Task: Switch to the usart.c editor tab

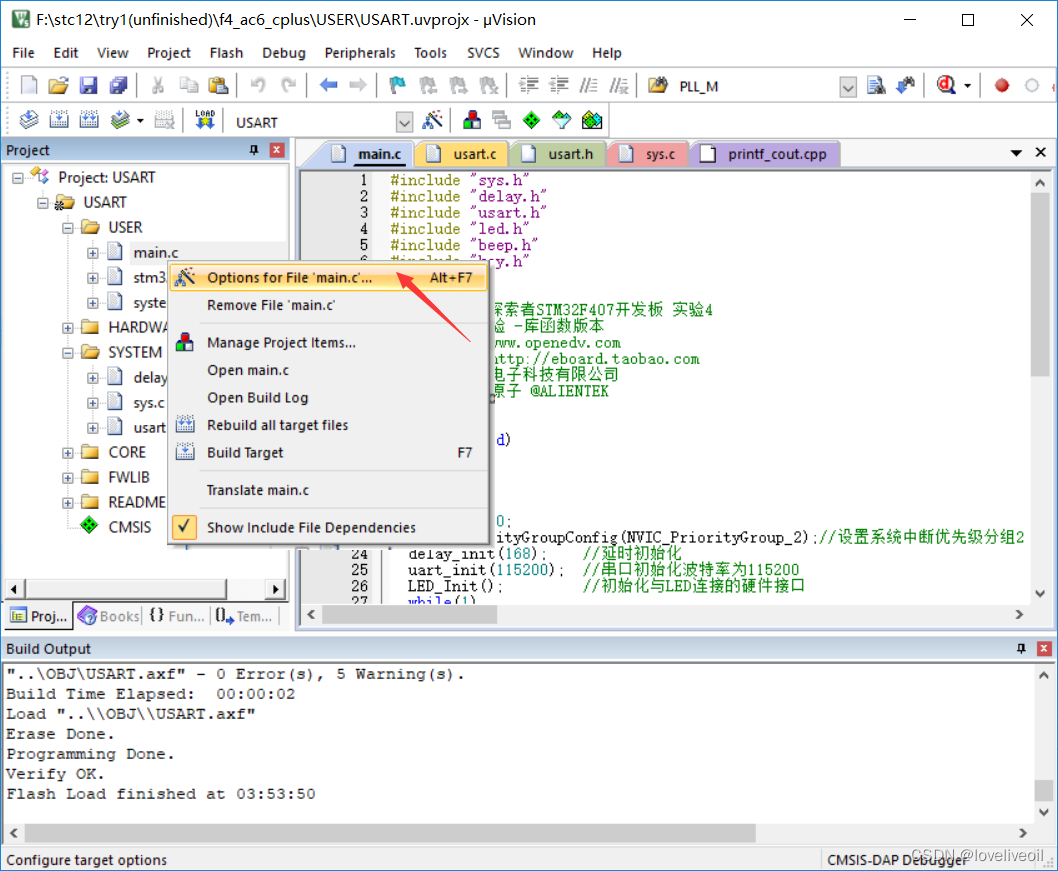Action: [464, 154]
